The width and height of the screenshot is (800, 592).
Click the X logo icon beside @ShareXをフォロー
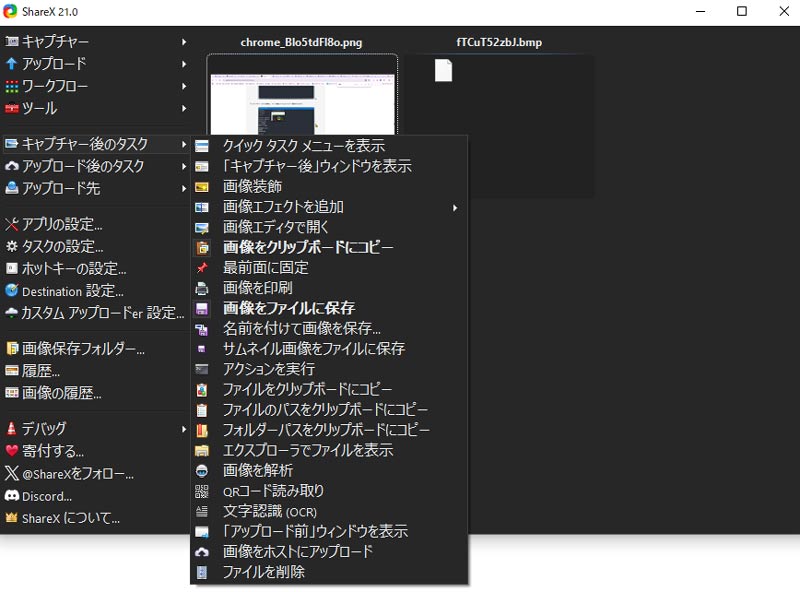click(12, 474)
